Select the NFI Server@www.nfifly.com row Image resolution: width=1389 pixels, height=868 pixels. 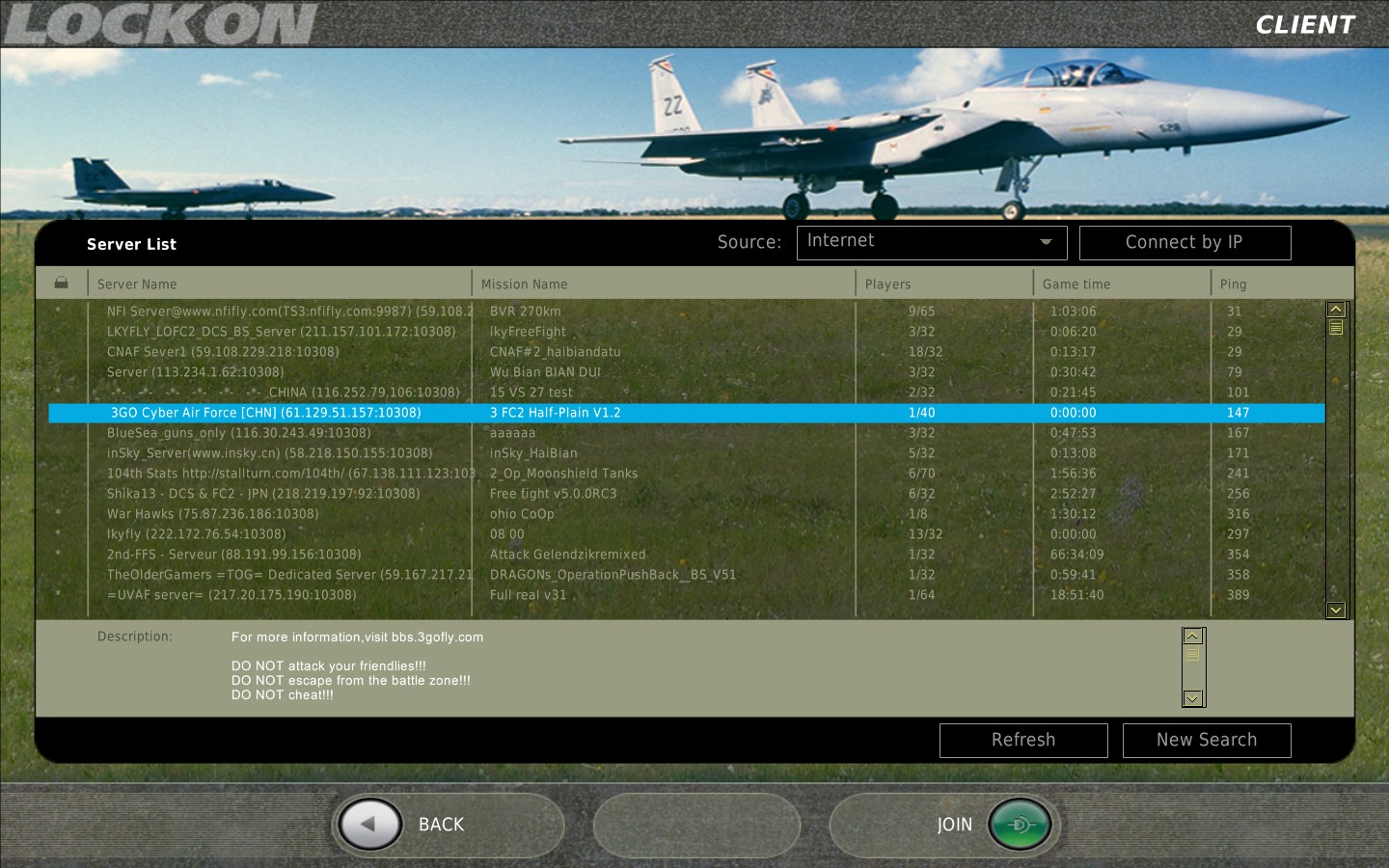pyautogui.click(x=686, y=312)
